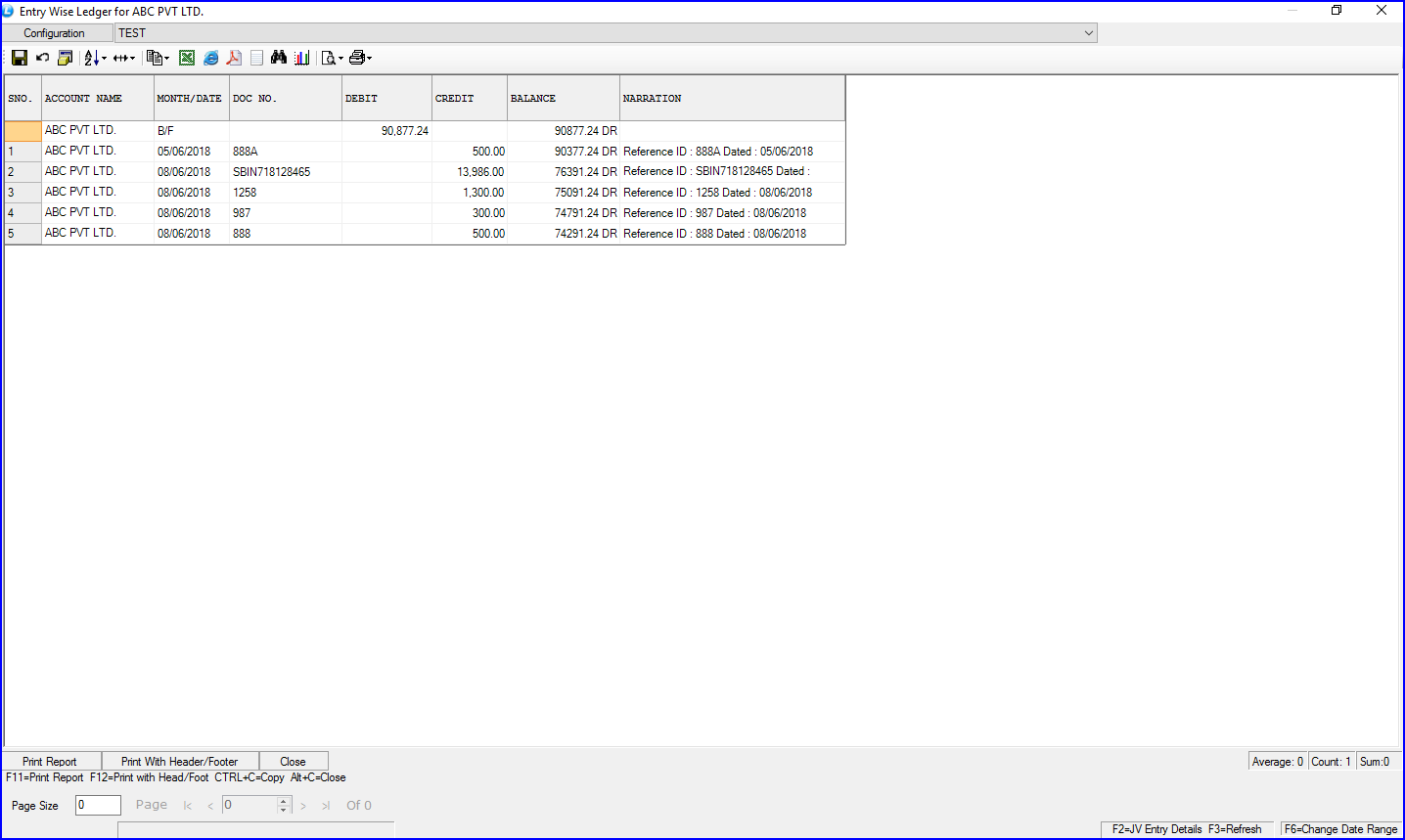Image resolution: width=1405 pixels, height=840 pixels.
Task: Click the Copy pages icon
Action: [155, 58]
